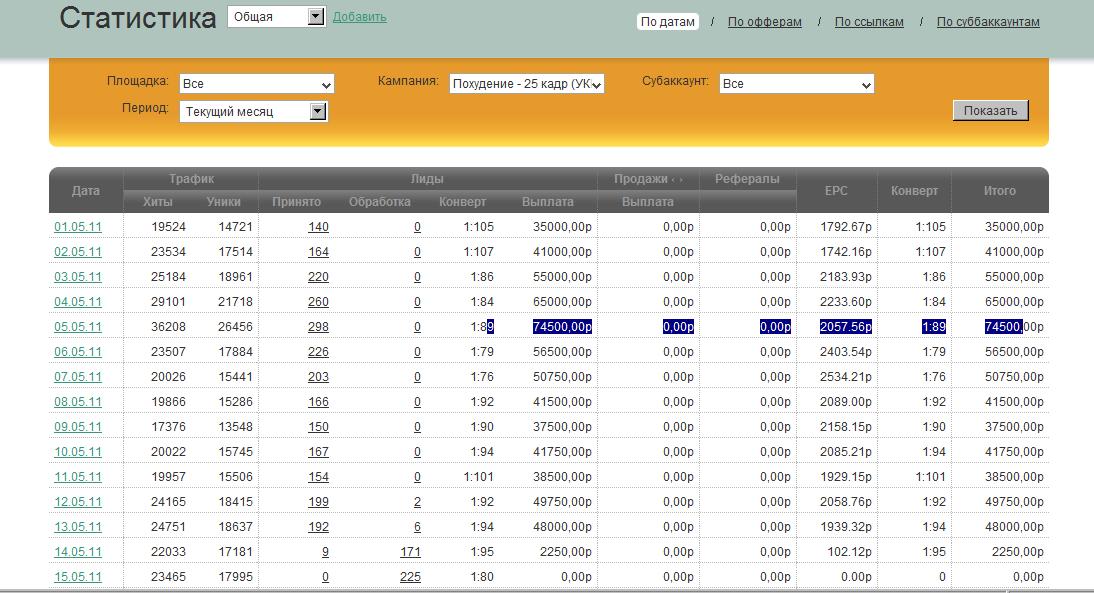Open the Период dropdown set to Текущий месяц

click(254, 112)
